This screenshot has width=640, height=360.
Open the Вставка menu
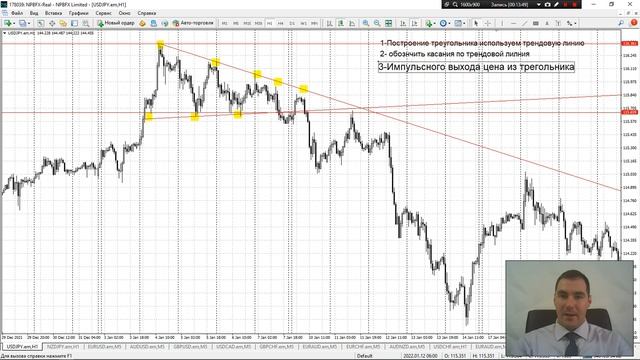(53, 13)
